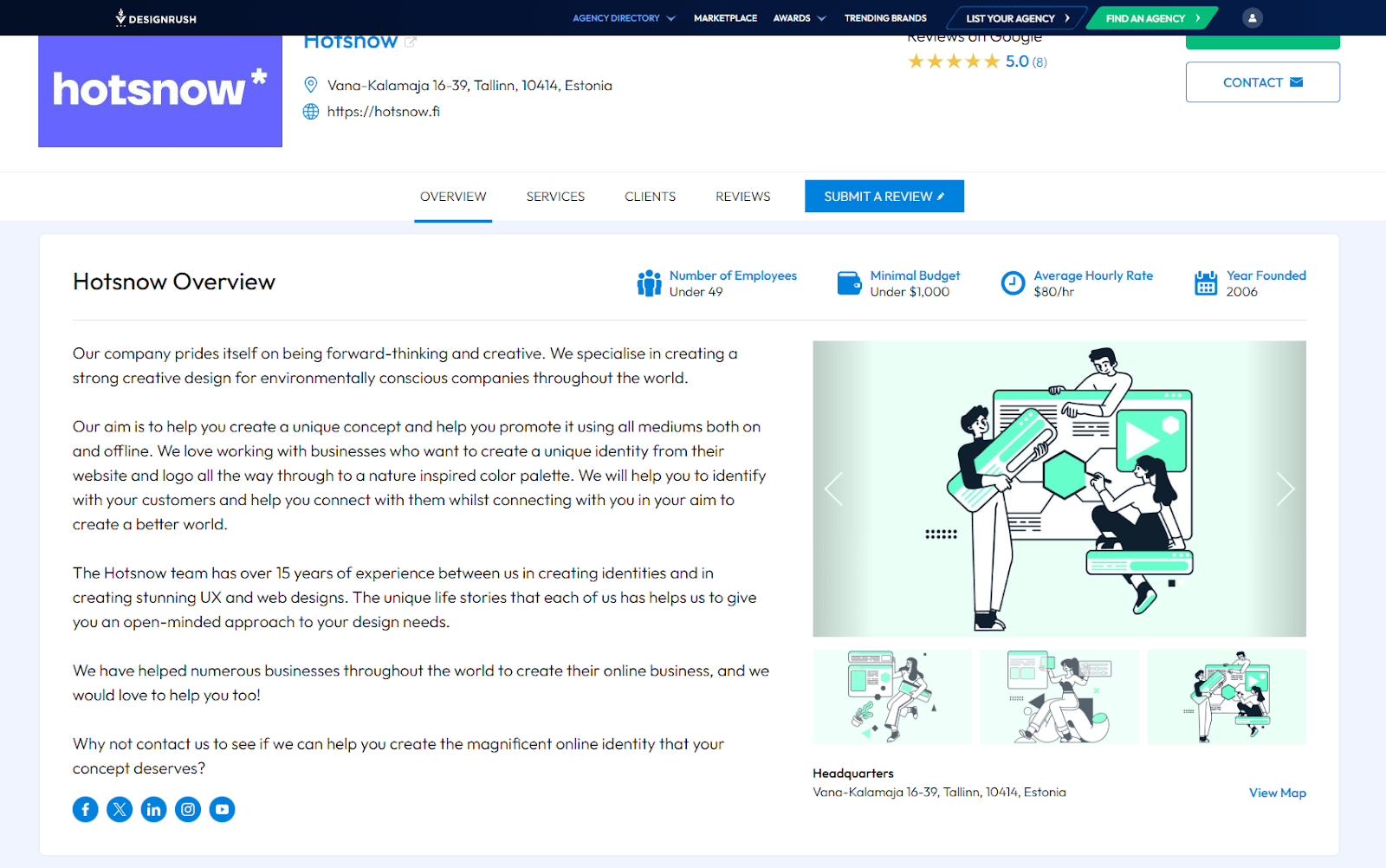Open Marketplace in top navigation
This screenshot has height=868, width=1386.
725,18
